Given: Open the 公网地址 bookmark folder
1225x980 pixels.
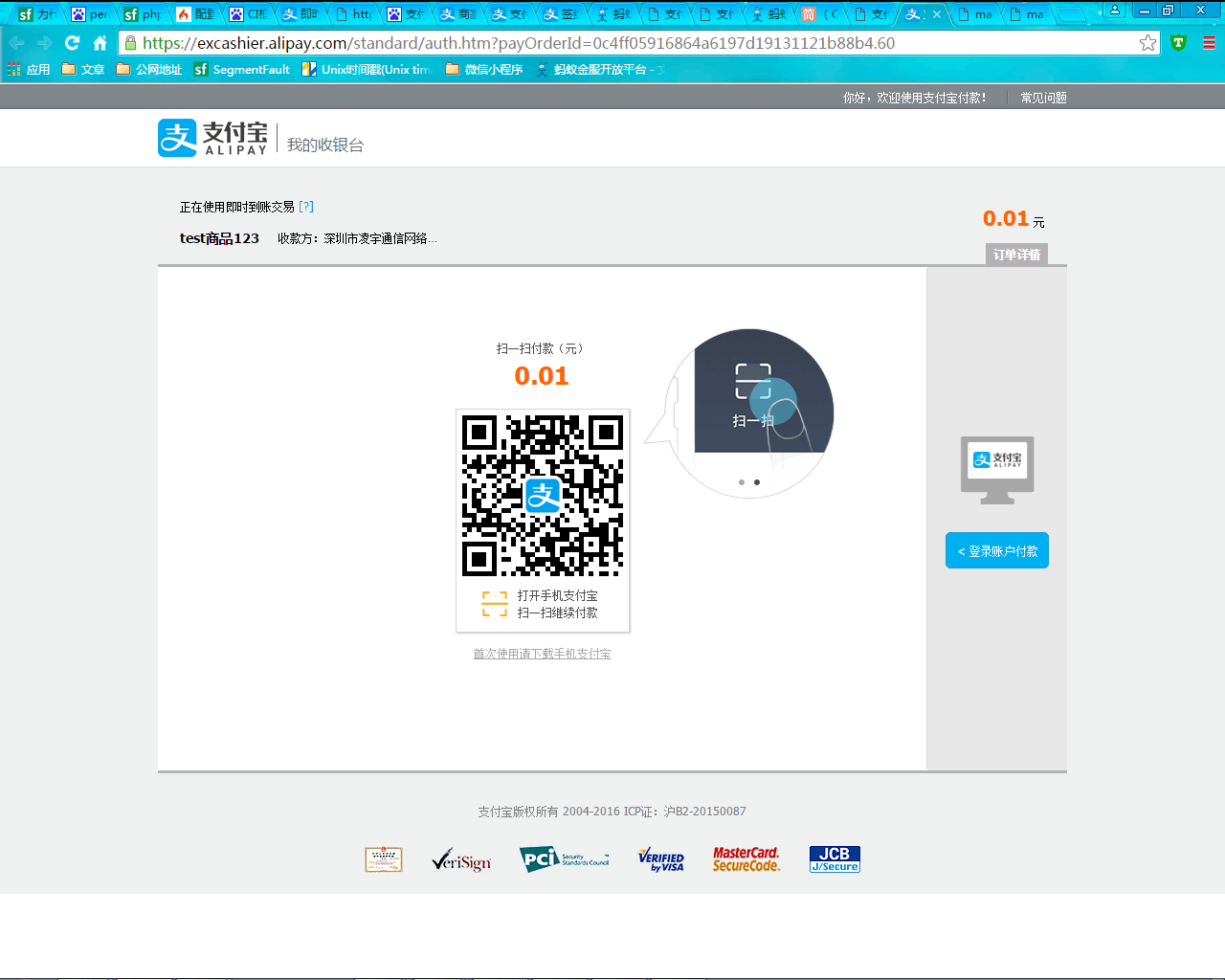Looking at the screenshot, I should pos(148,70).
